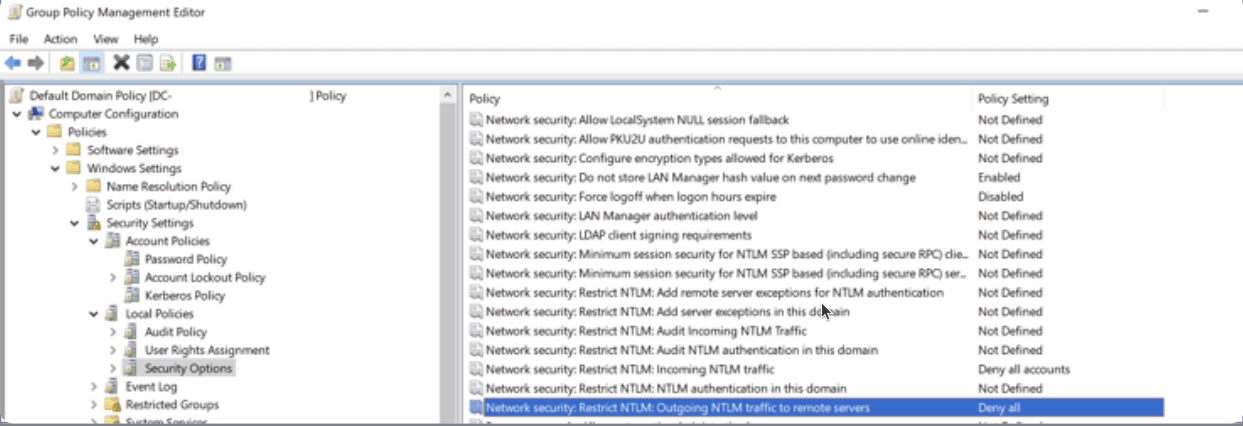Open the View menu
Viewport: 1243px width, 426px height.
tap(105, 39)
